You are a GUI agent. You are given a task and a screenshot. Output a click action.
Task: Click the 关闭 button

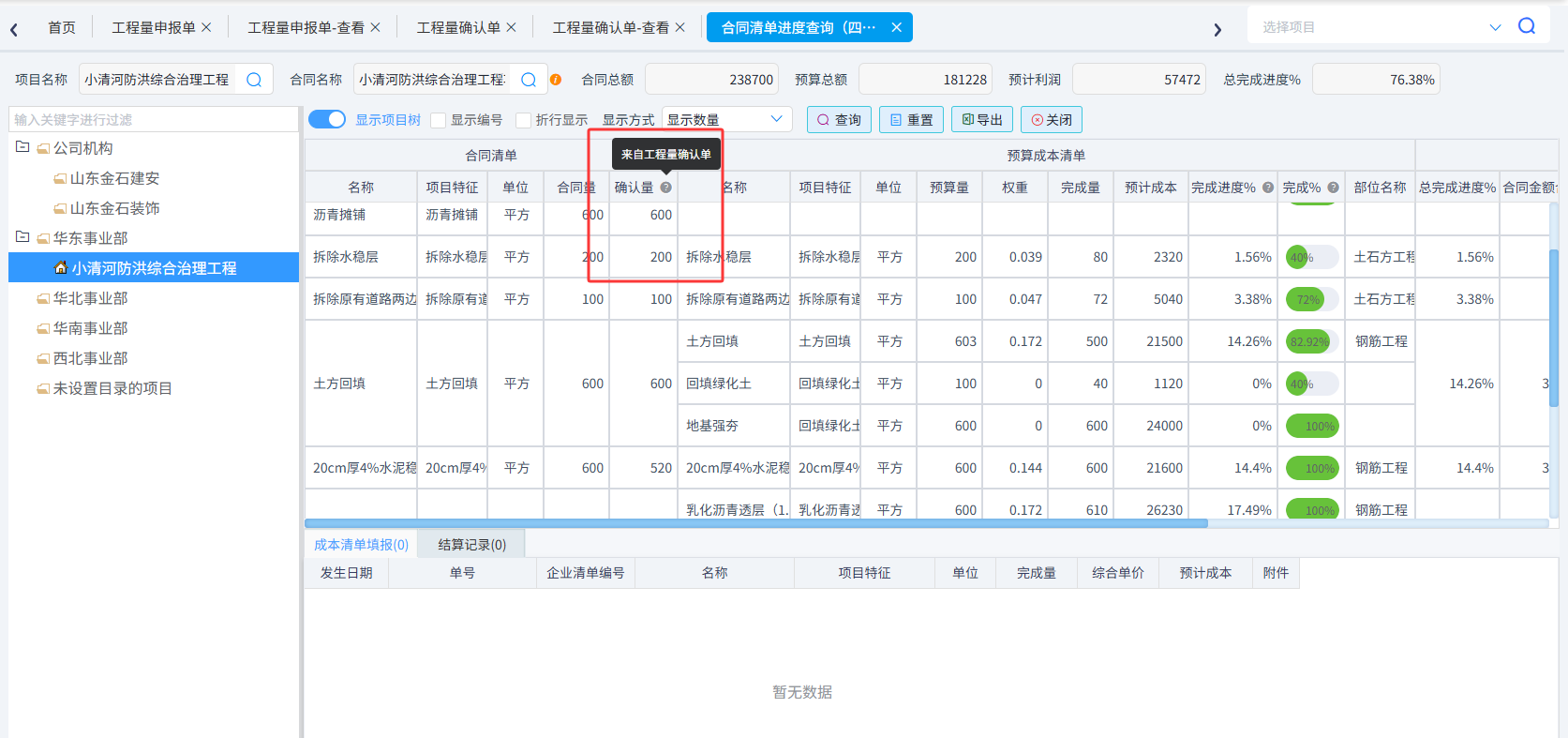click(1052, 119)
